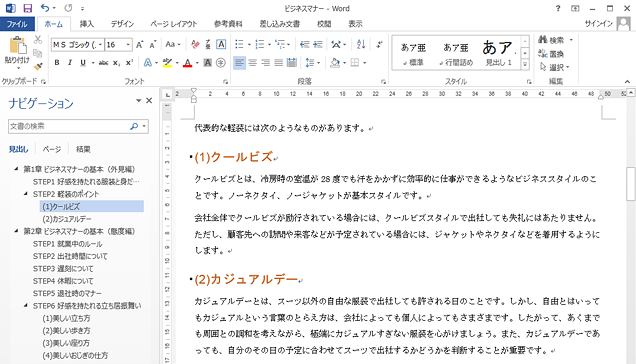This screenshot has width=636, height=364.
Task: Toggle bold formatting
Action: pos(57,63)
